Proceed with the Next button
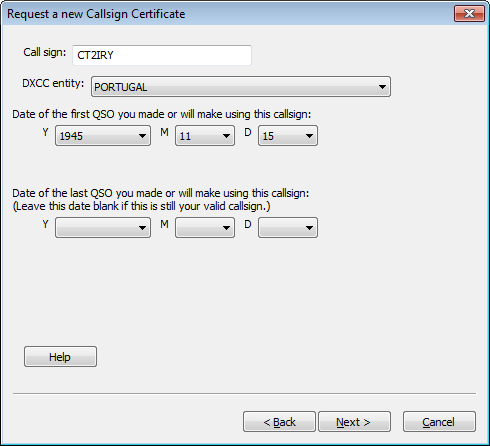Viewport: 490px width, 446px height. (354, 422)
